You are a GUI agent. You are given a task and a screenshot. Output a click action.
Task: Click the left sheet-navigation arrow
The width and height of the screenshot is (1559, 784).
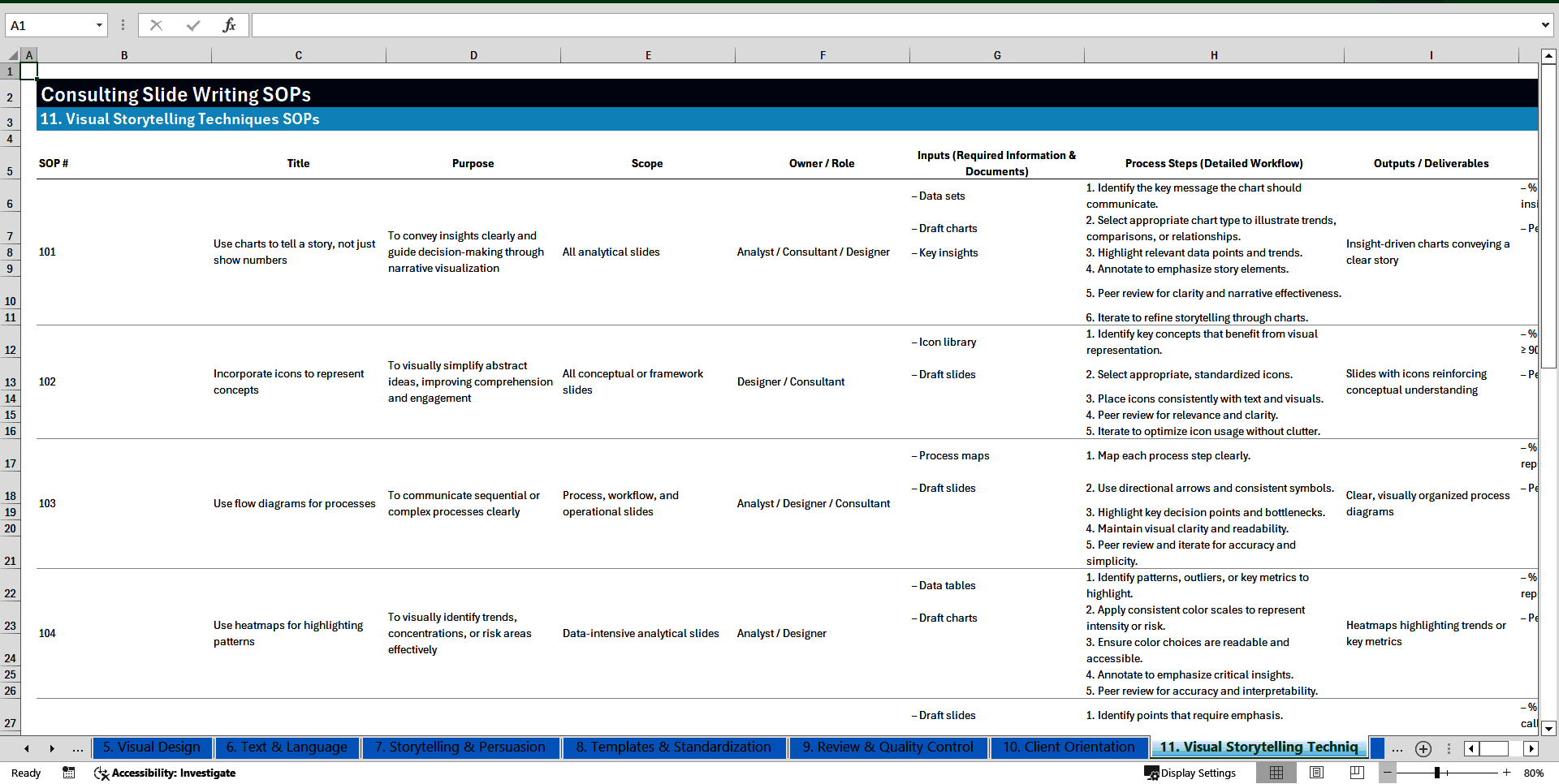click(26, 748)
